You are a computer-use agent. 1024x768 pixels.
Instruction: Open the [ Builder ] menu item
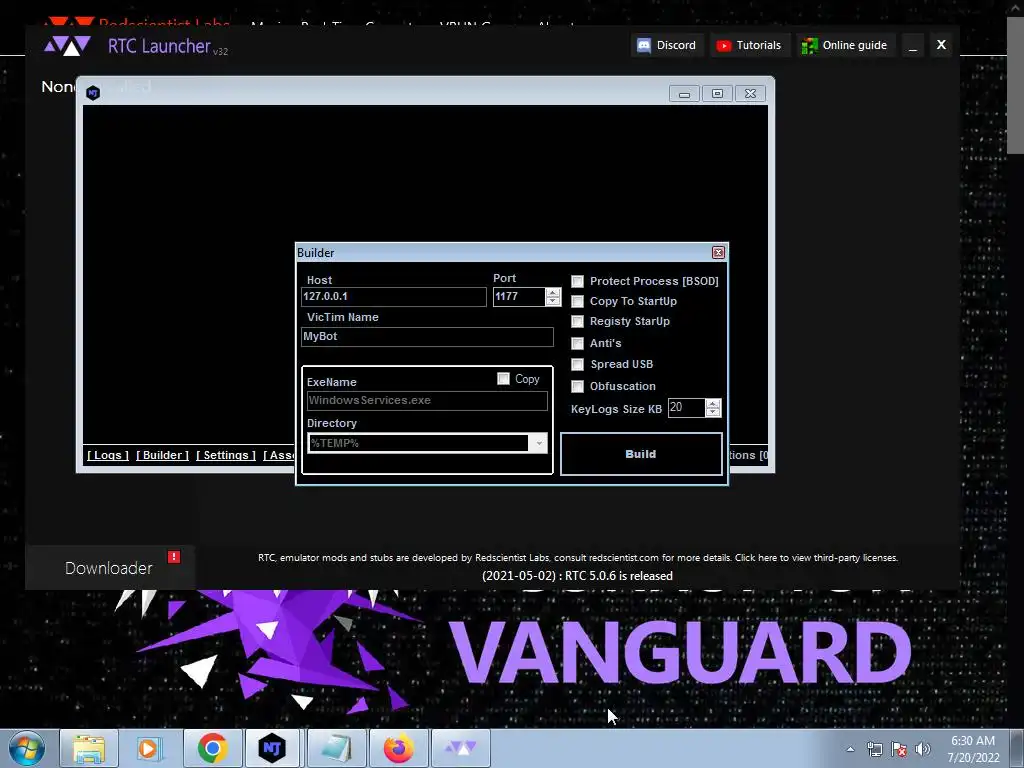[x=162, y=455]
